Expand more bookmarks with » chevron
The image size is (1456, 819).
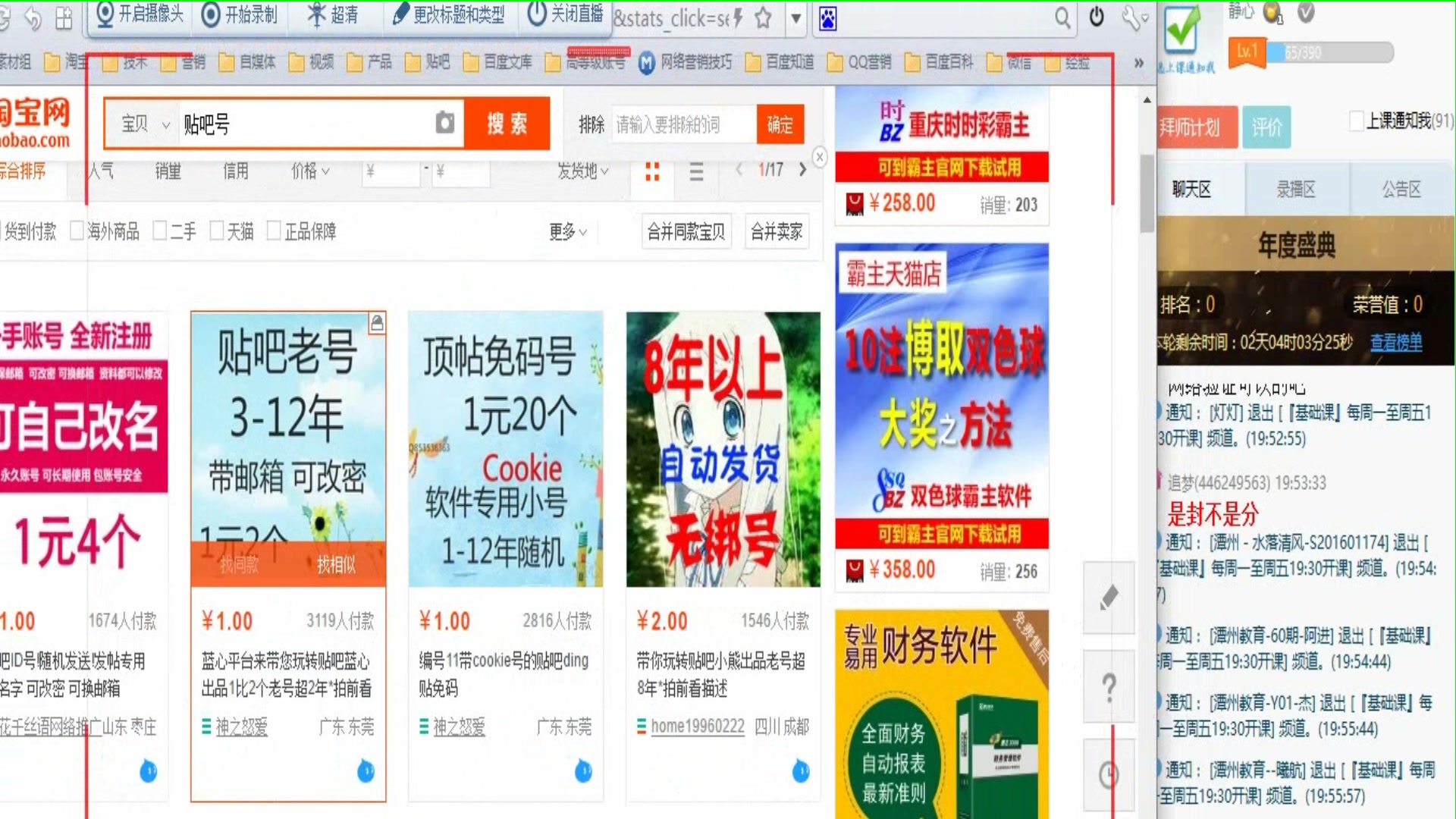point(1138,63)
